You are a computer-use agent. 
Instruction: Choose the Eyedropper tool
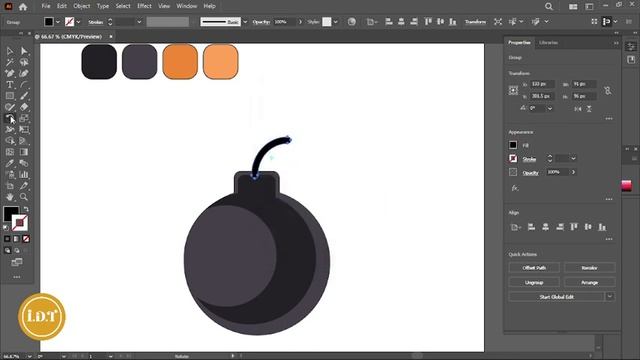pos(10,163)
